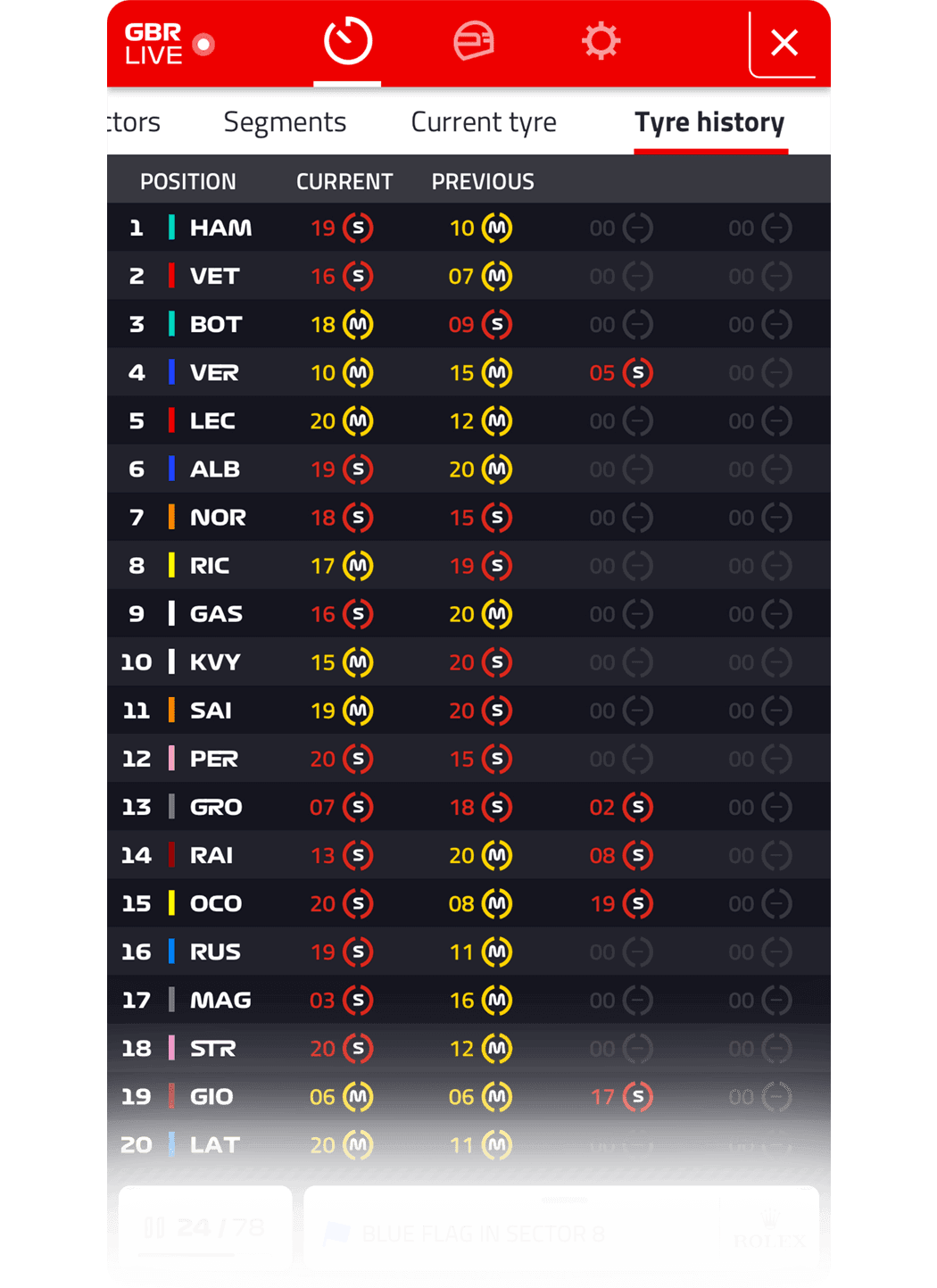Screen dimensions: 937x1288
Task: Click OCO's third-stint soft tyre icon
Action: [x=637, y=903]
